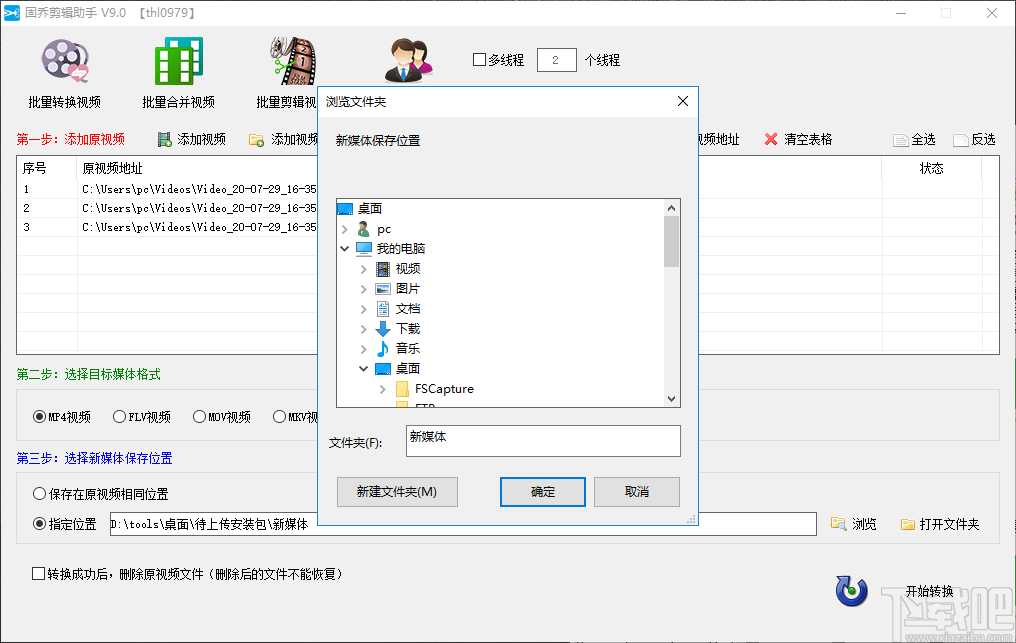Click the Browse (浏览) folder icon
This screenshot has width=1016, height=643.
pyautogui.click(x=838, y=524)
